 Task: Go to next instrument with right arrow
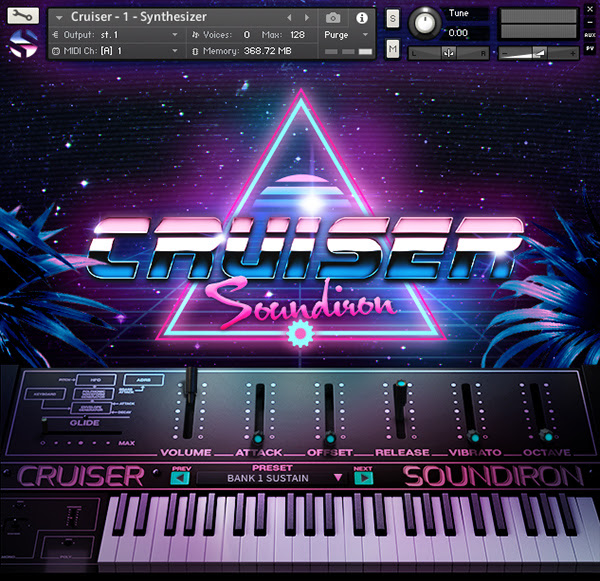[307, 18]
